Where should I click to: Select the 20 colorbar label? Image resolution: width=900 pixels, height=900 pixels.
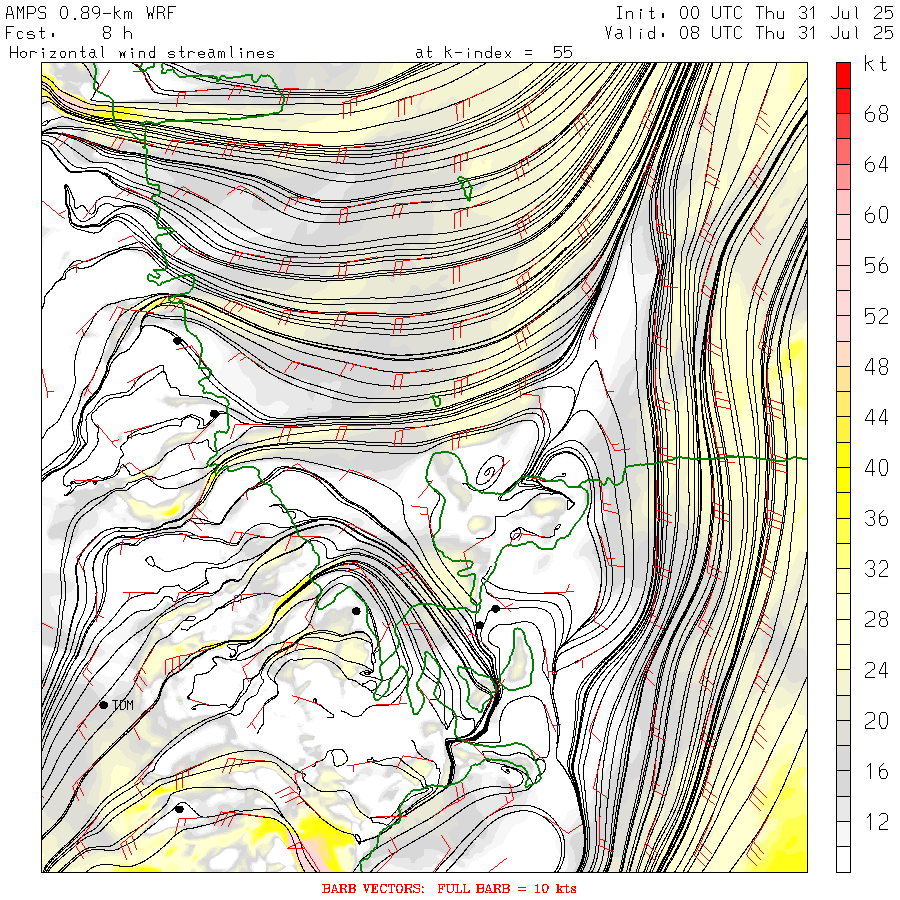876,720
